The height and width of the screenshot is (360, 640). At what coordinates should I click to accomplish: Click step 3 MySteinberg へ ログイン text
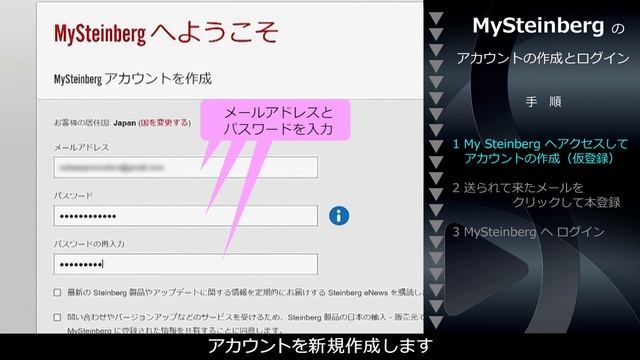(528, 232)
